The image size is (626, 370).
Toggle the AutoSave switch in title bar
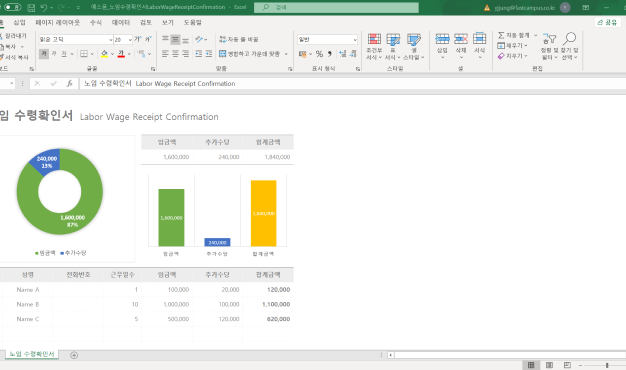coord(12,7)
